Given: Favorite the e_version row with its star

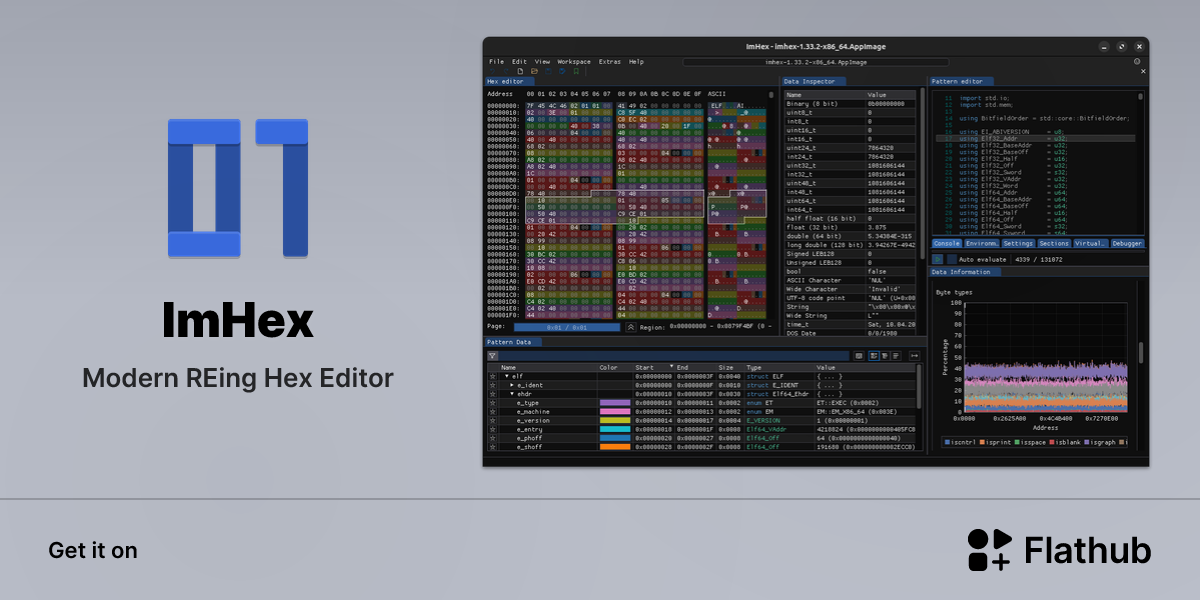Looking at the screenshot, I should [x=492, y=421].
